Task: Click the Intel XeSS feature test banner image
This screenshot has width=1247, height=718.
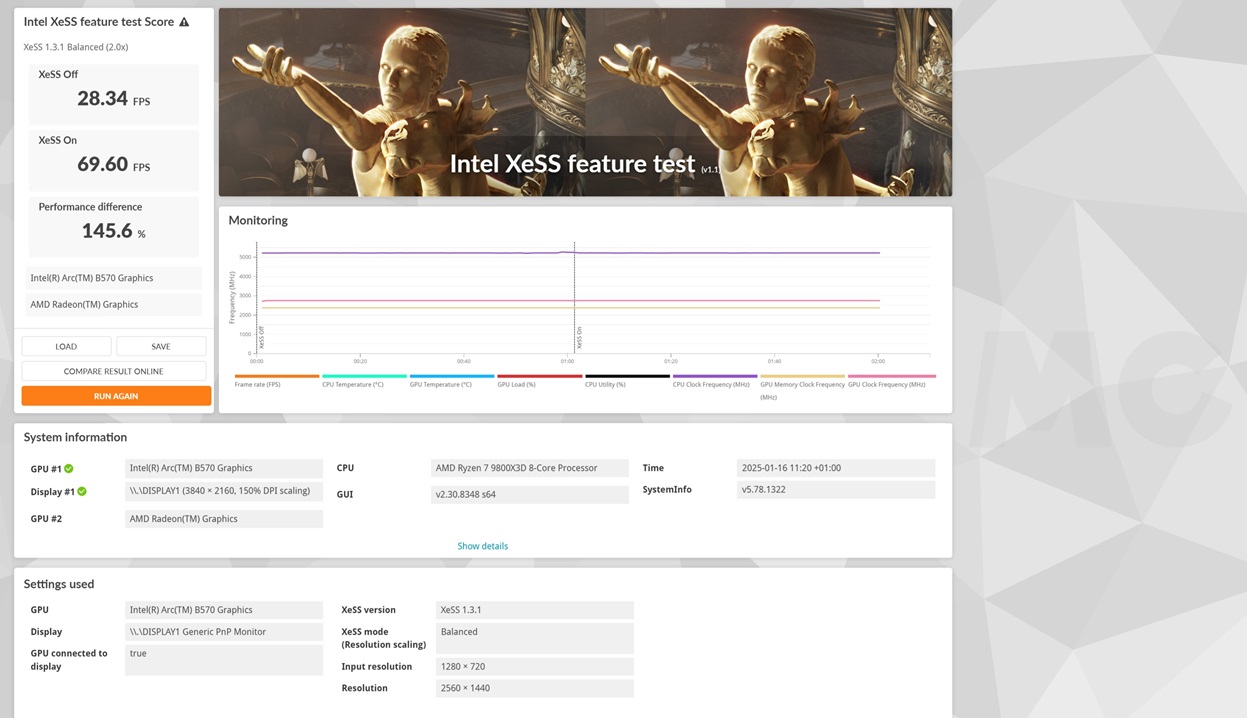Action: coord(585,102)
